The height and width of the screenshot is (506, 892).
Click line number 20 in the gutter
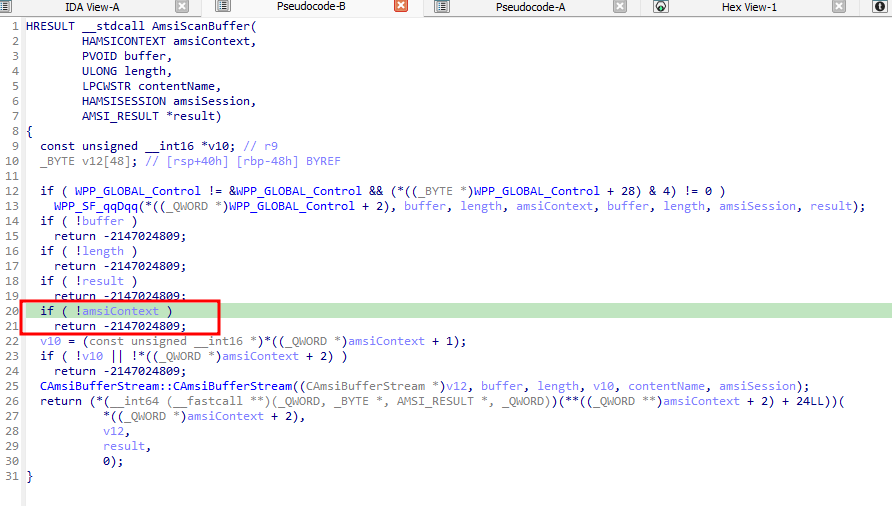click(12, 311)
